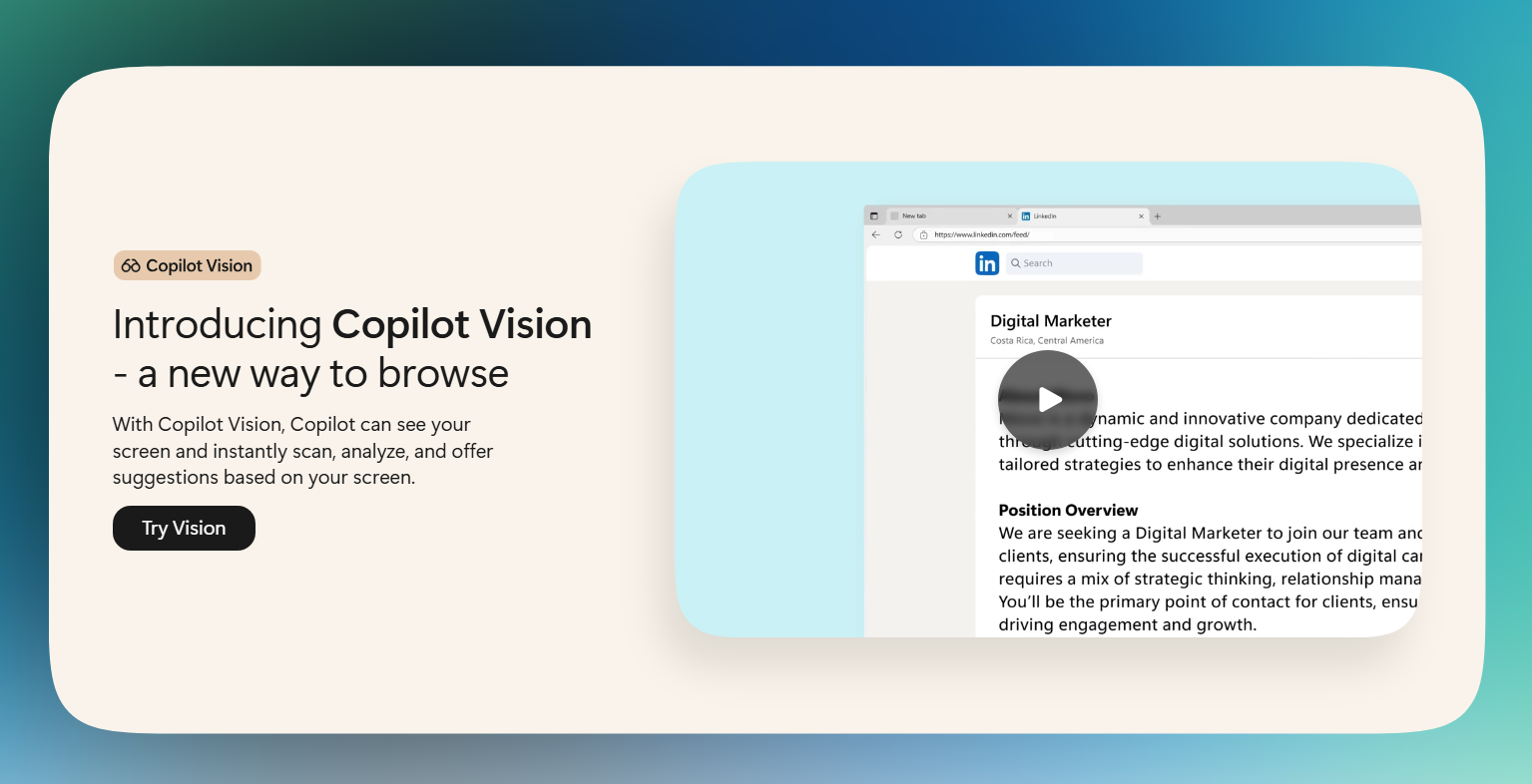Close the New tab tab
1532x784 pixels.
pyautogui.click(x=1009, y=216)
